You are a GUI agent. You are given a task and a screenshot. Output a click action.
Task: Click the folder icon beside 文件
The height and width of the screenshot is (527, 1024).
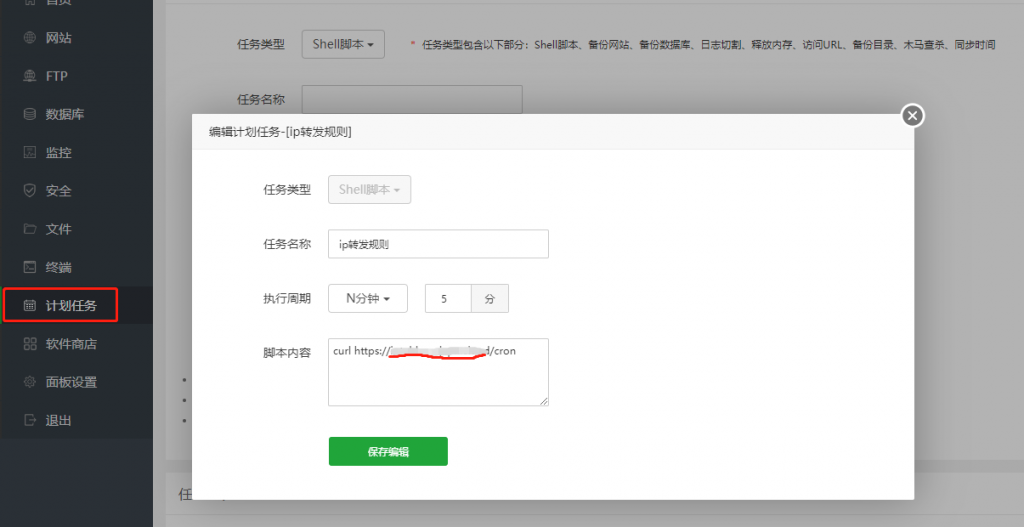pos(30,229)
